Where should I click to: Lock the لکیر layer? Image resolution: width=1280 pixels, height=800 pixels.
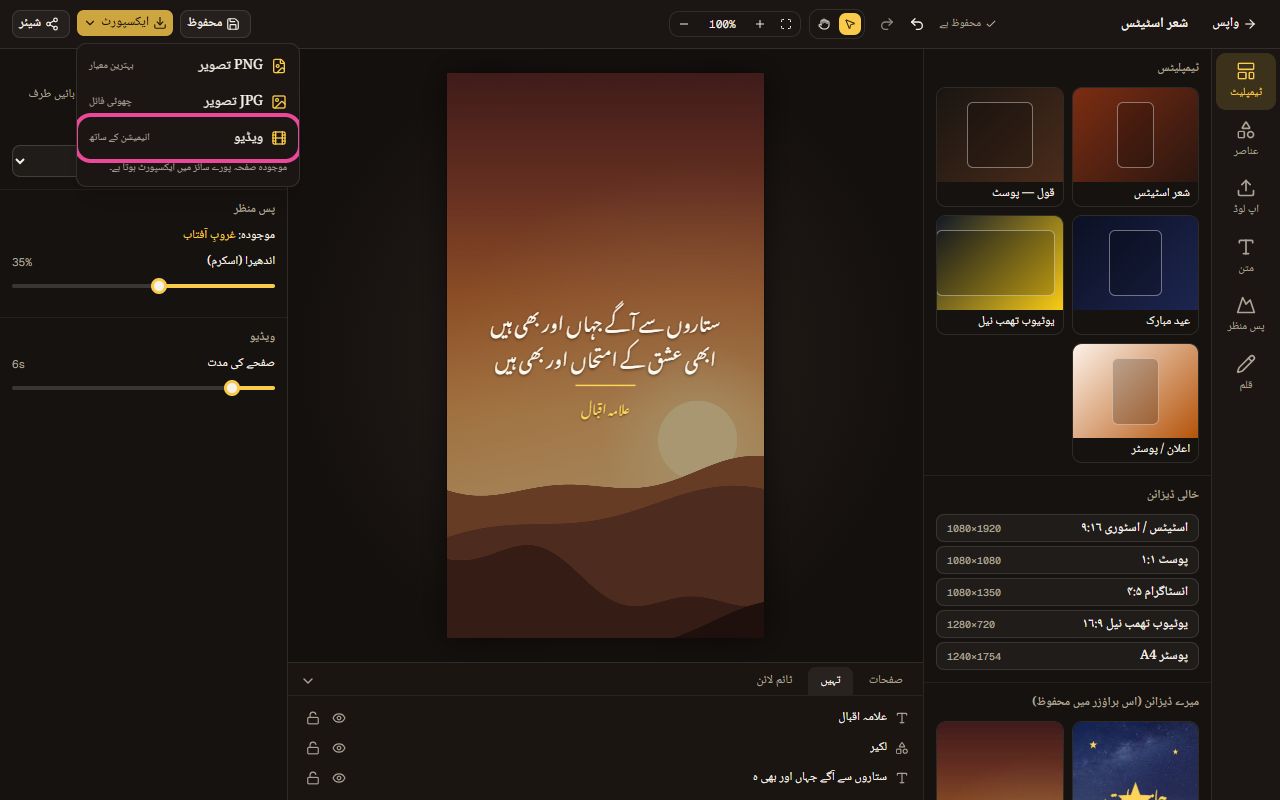coord(313,748)
